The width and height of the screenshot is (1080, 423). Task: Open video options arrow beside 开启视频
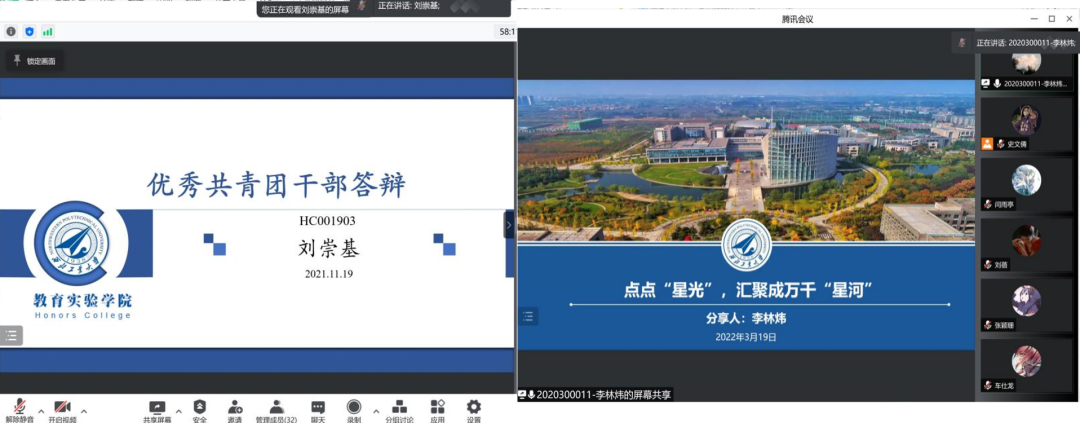point(84,410)
